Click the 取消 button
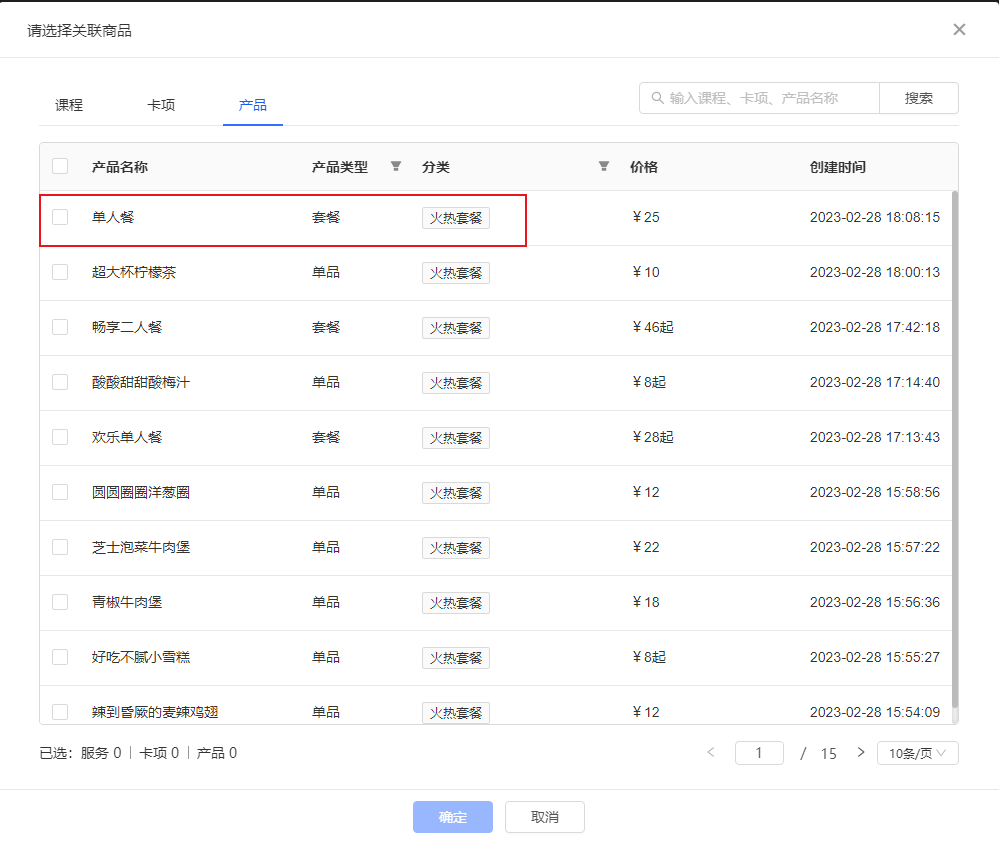The height and width of the screenshot is (842, 999). [544, 817]
